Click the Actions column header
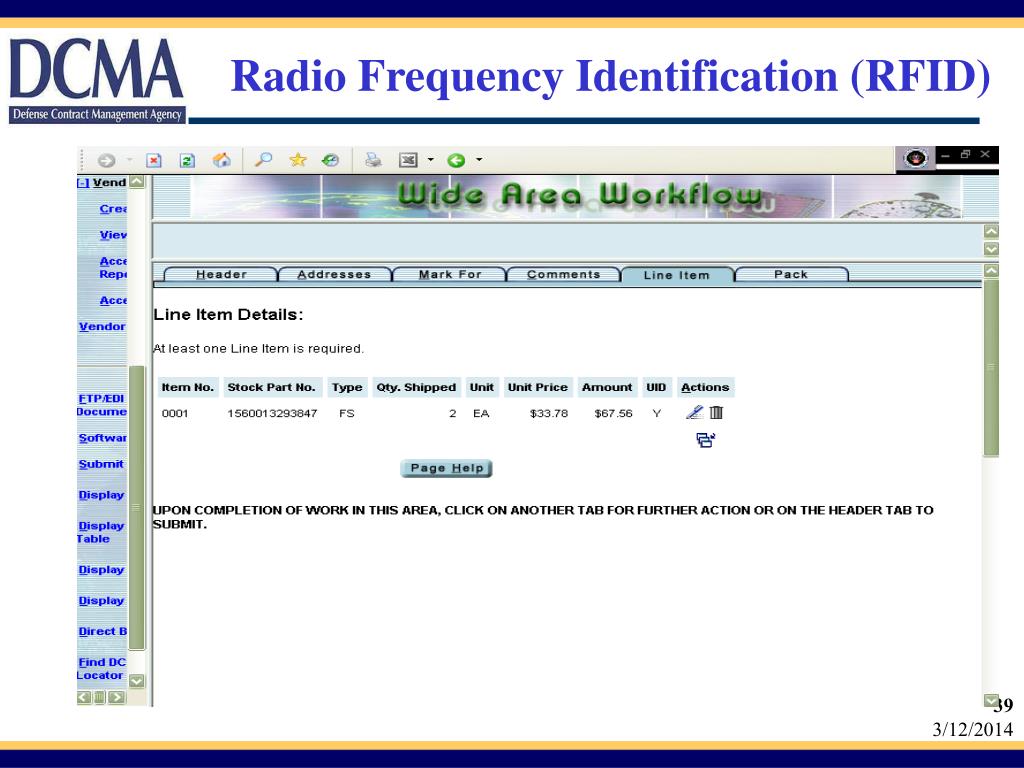This screenshot has height=768, width=1024. coord(705,387)
